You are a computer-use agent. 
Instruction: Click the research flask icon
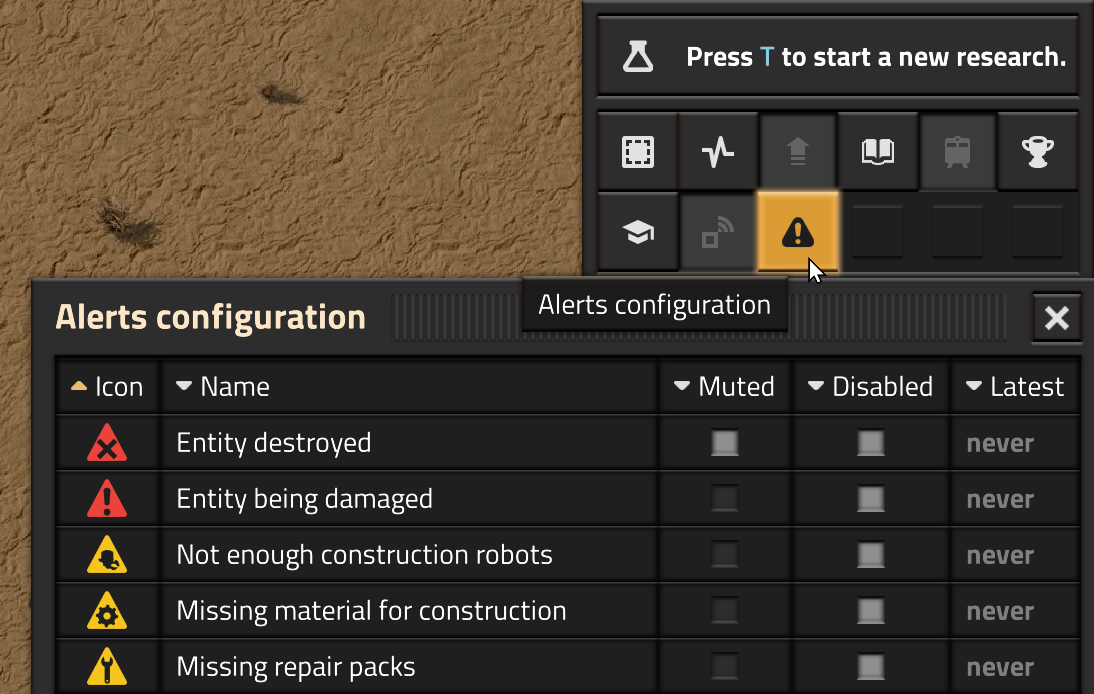point(638,56)
